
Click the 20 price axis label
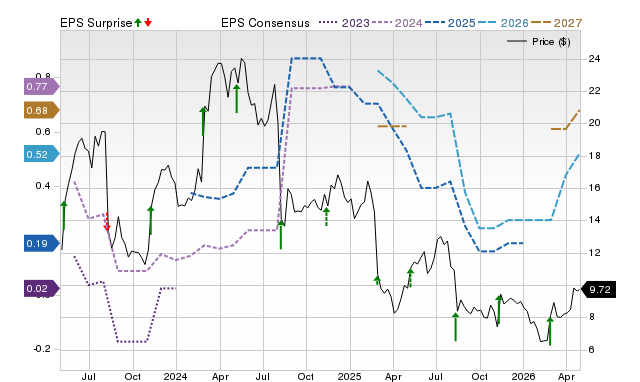coord(594,122)
